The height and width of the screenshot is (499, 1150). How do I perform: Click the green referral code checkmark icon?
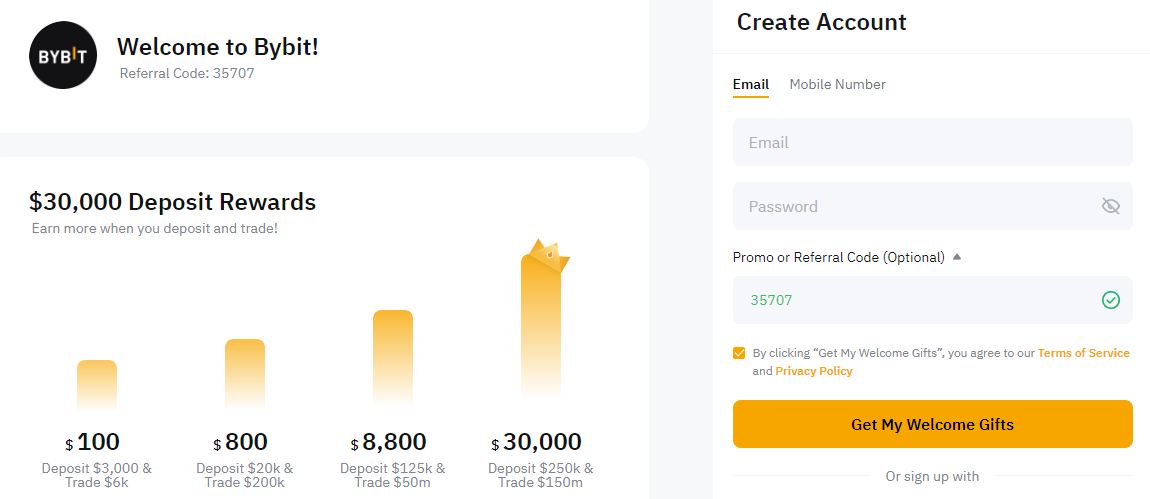(x=1110, y=299)
